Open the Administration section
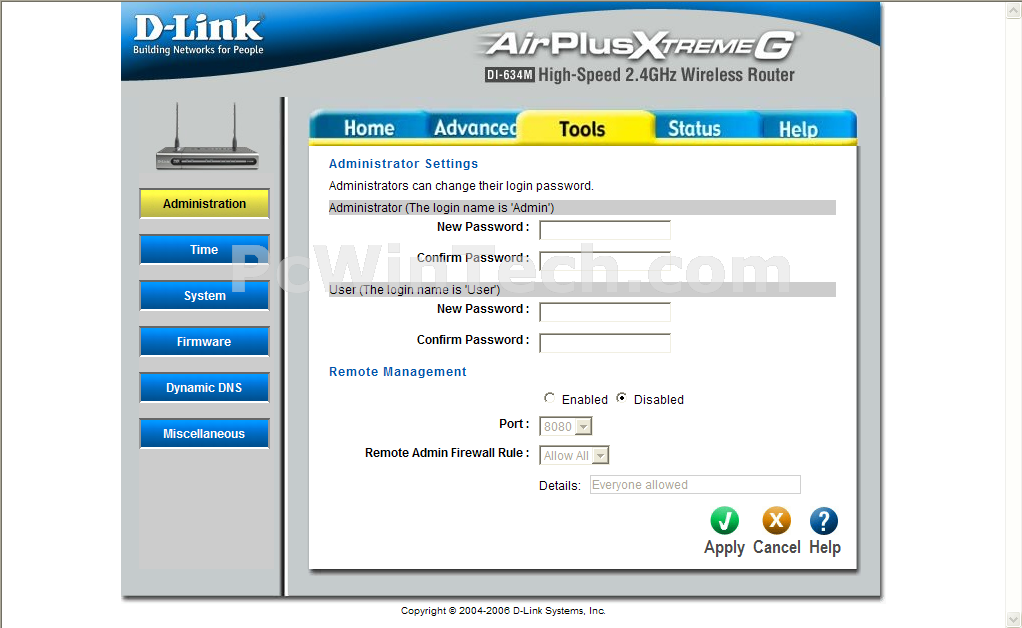This screenshot has width=1022, height=628. click(x=205, y=204)
